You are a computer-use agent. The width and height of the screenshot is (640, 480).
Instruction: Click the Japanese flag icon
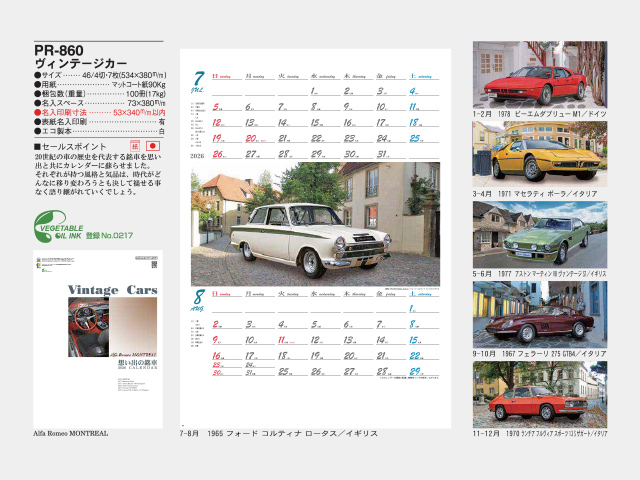point(153,146)
